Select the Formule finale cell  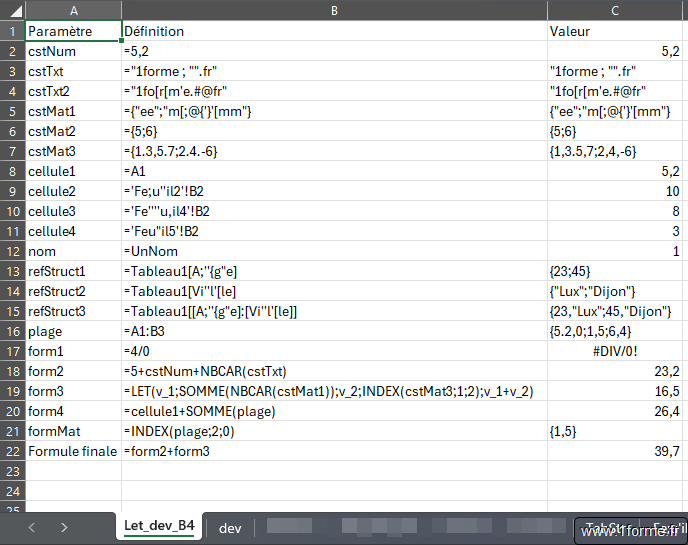click(72, 451)
